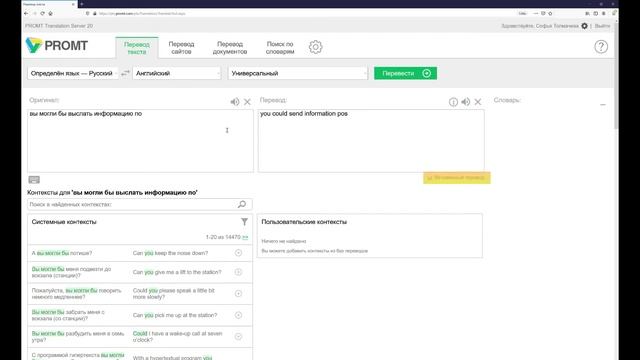Click the context search magnifier icon

click(x=242, y=204)
